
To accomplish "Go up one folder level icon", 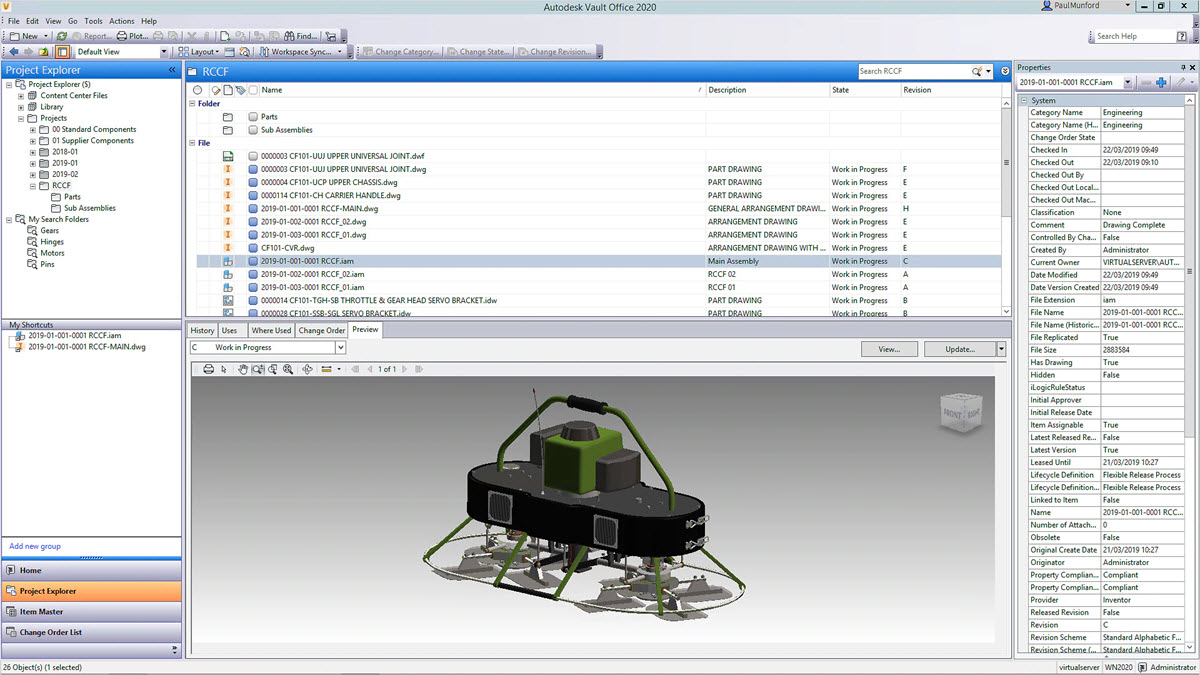I will tap(44, 51).
